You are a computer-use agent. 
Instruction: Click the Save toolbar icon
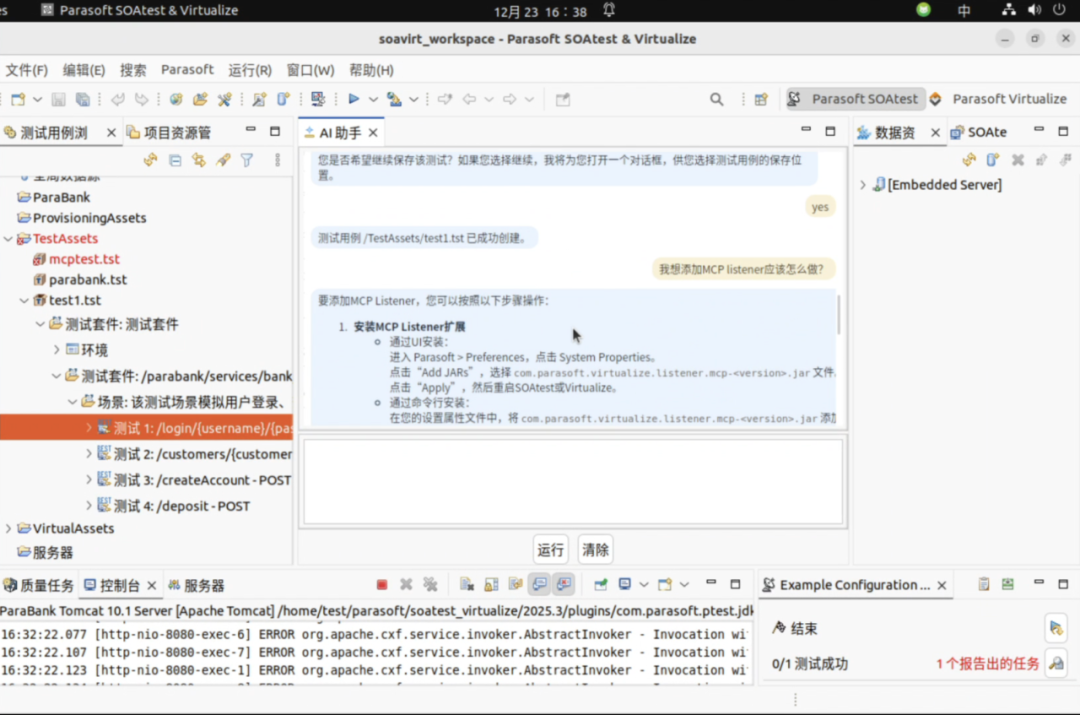pyautogui.click(x=59, y=99)
